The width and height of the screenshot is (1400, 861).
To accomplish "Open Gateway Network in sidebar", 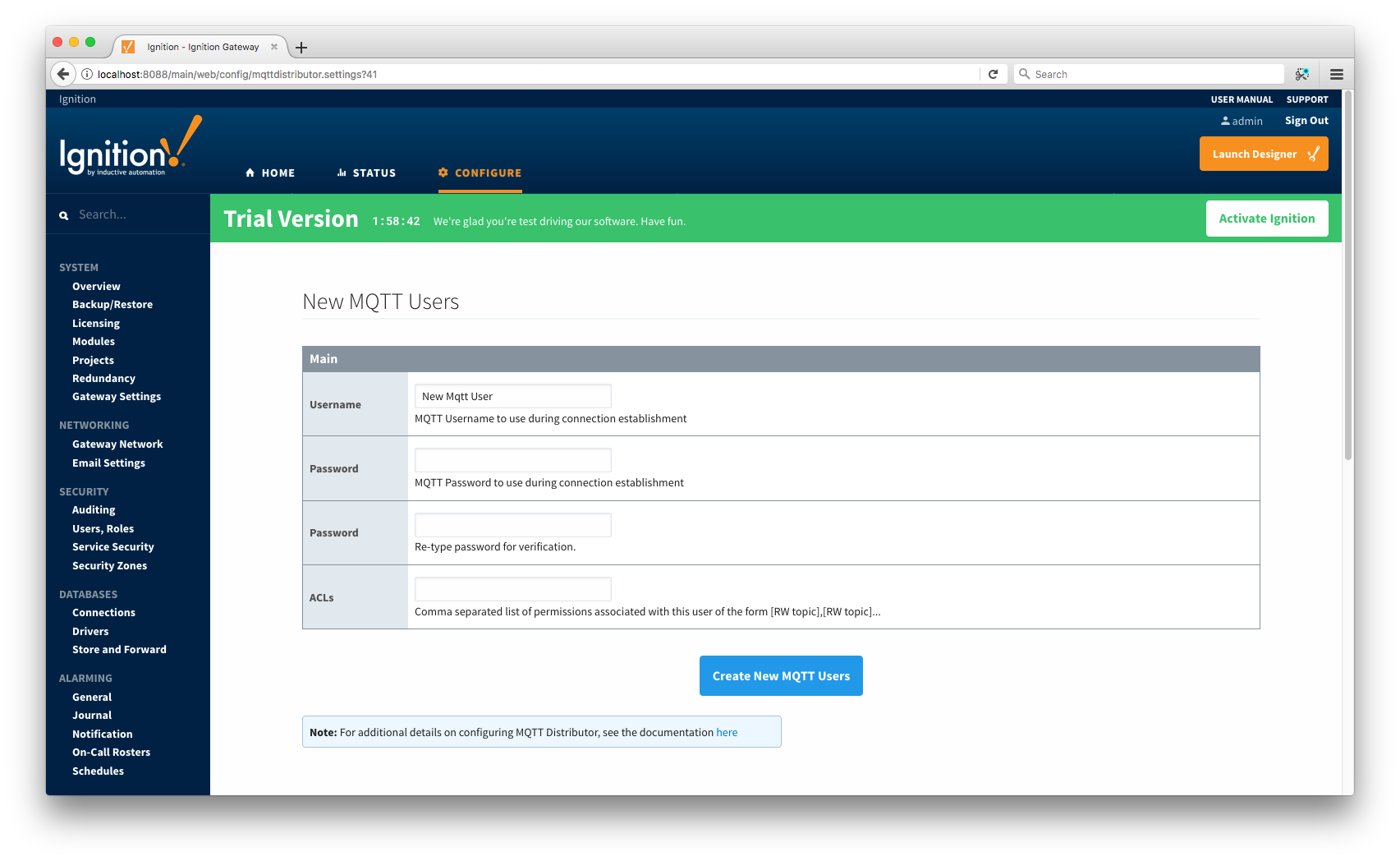I will 117,444.
